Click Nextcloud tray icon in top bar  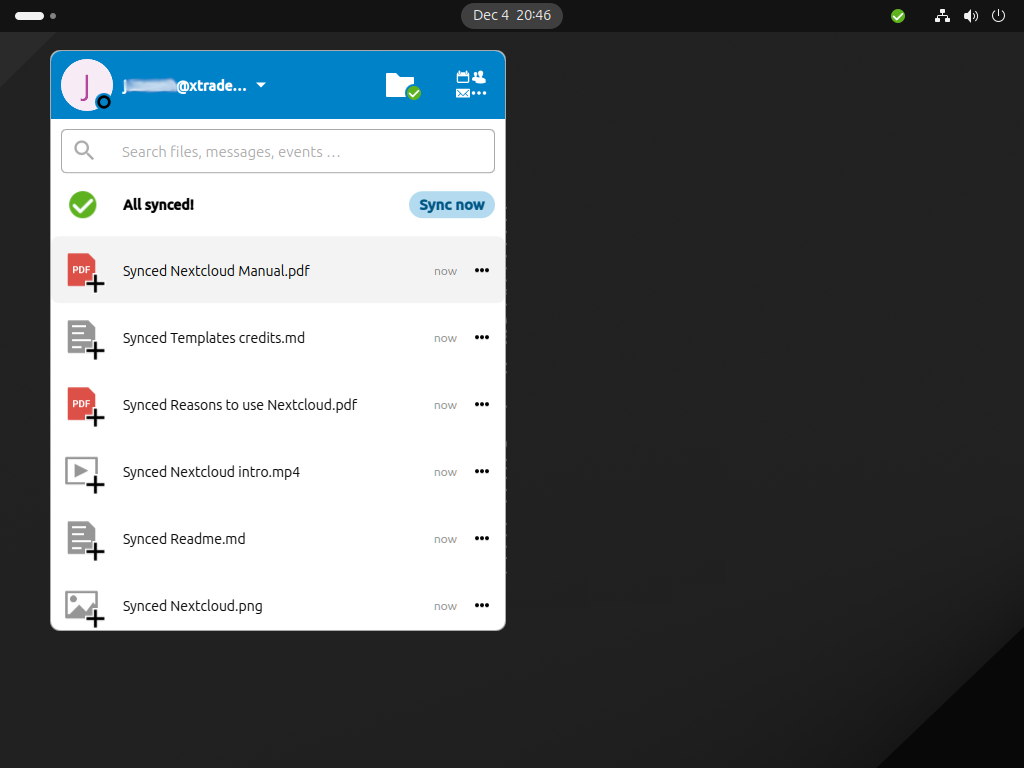coord(898,16)
